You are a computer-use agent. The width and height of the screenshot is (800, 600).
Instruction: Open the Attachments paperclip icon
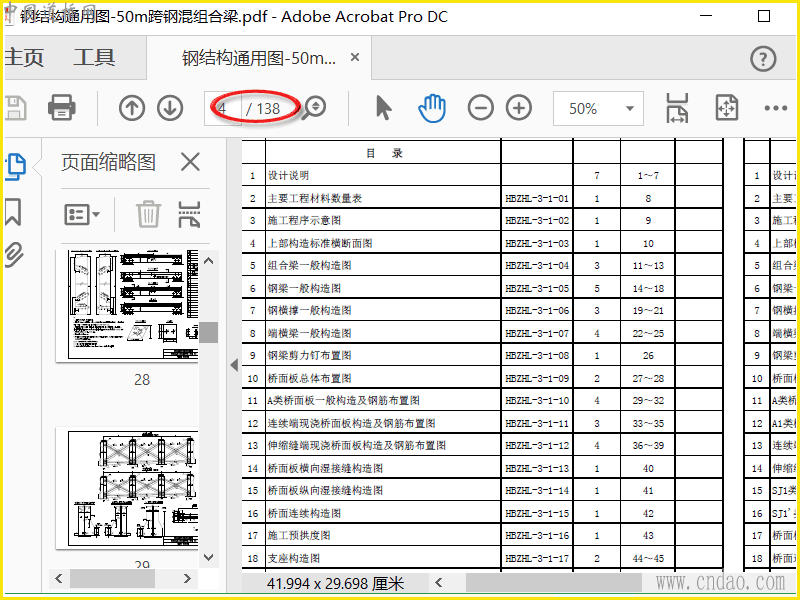pyautogui.click(x=14, y=255)
